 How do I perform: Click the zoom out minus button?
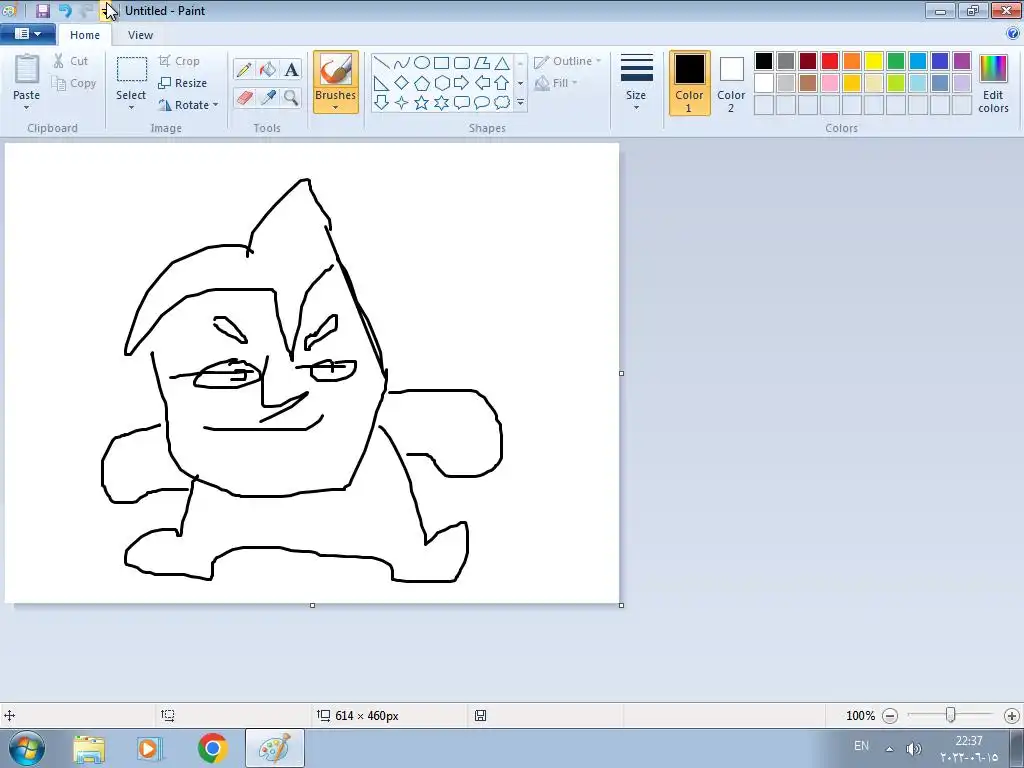[x=889, y=716]
